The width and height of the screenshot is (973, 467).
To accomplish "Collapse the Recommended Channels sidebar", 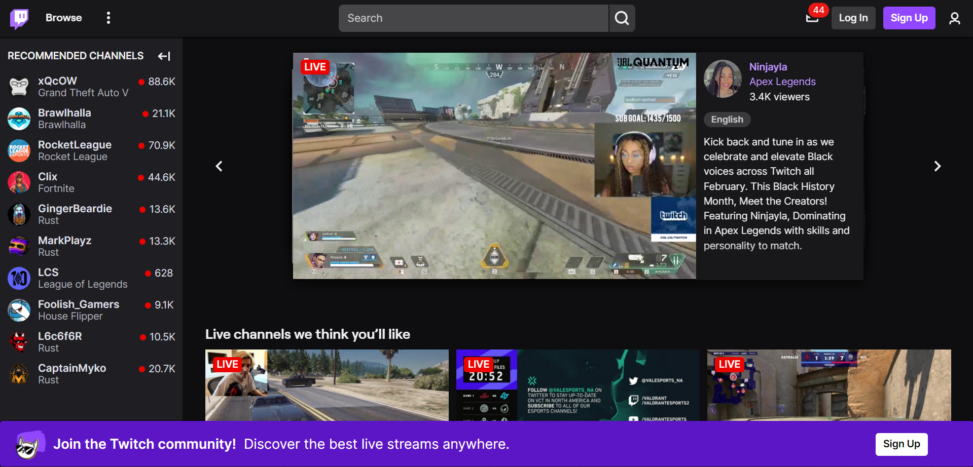I will (x=164, y=56).
